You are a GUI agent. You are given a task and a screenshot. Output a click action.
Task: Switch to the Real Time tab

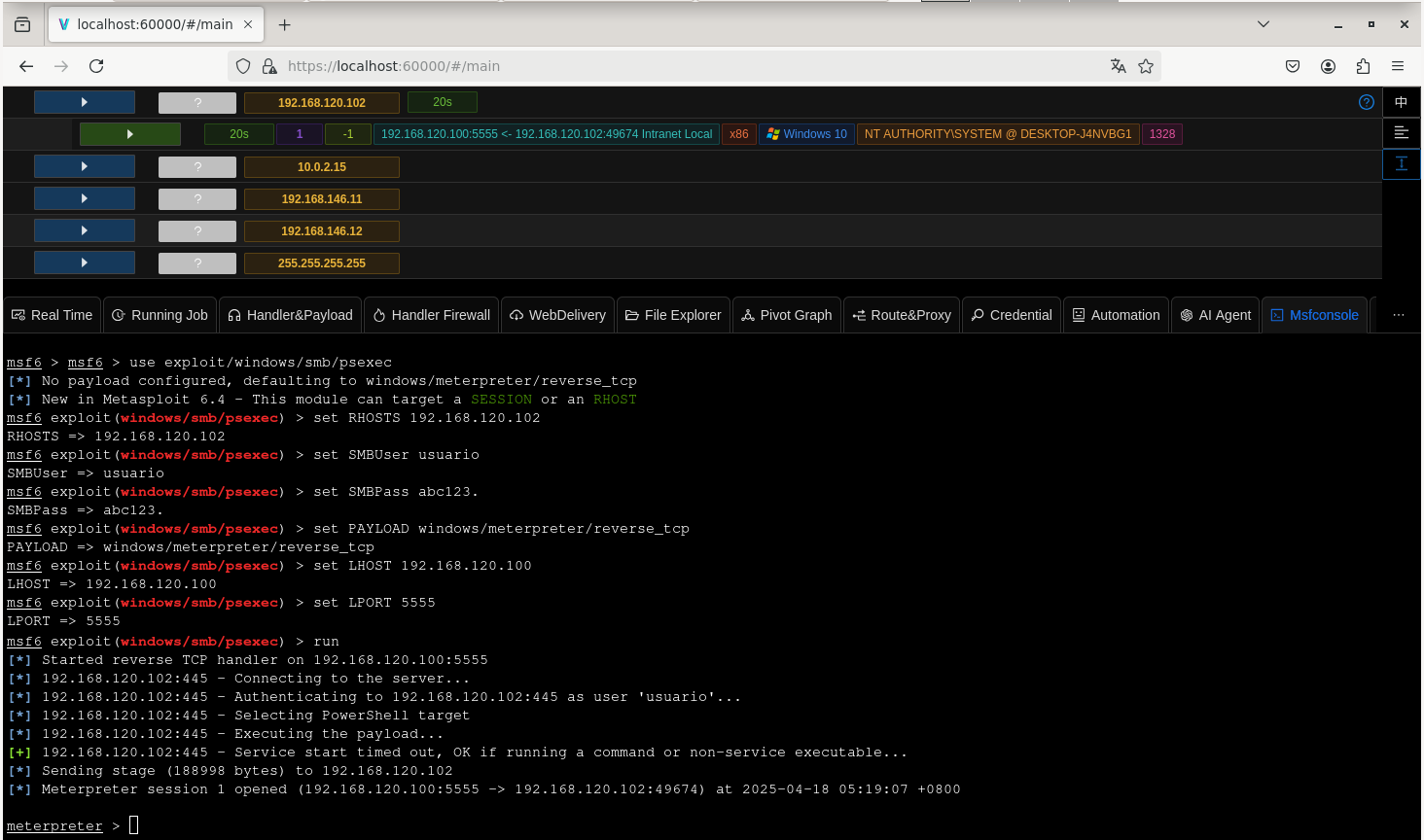[53, 315]
